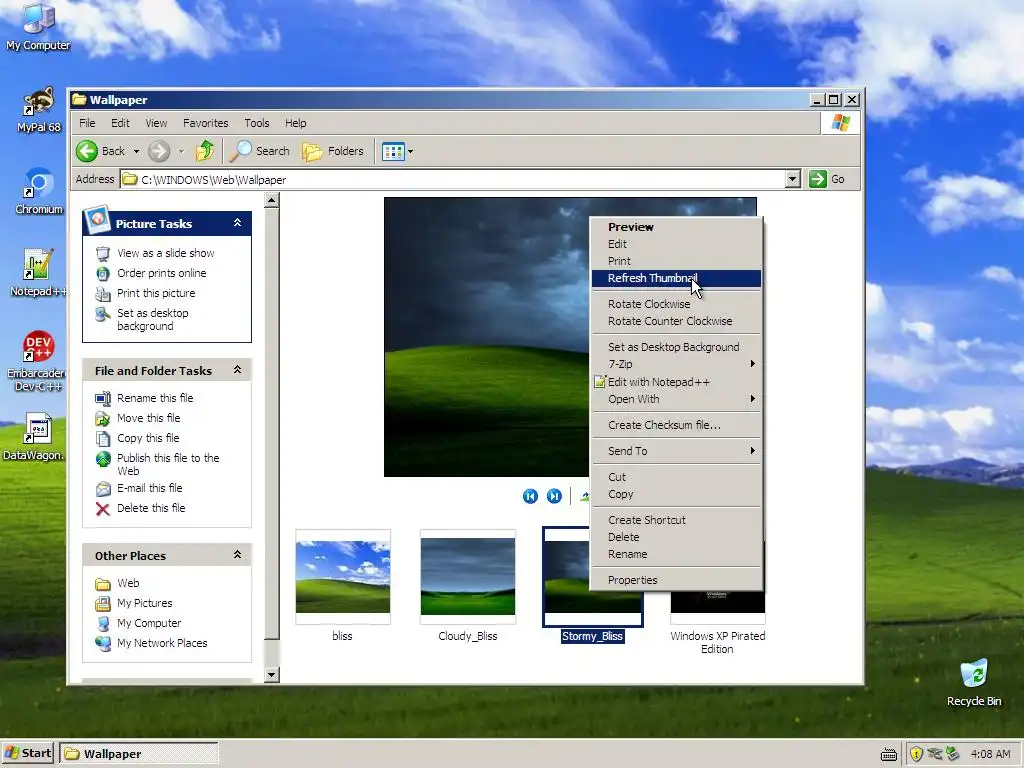Show previous image in filmstrip
The width and height of the screenshot is (1024, 768).
(x=530, y=496)
